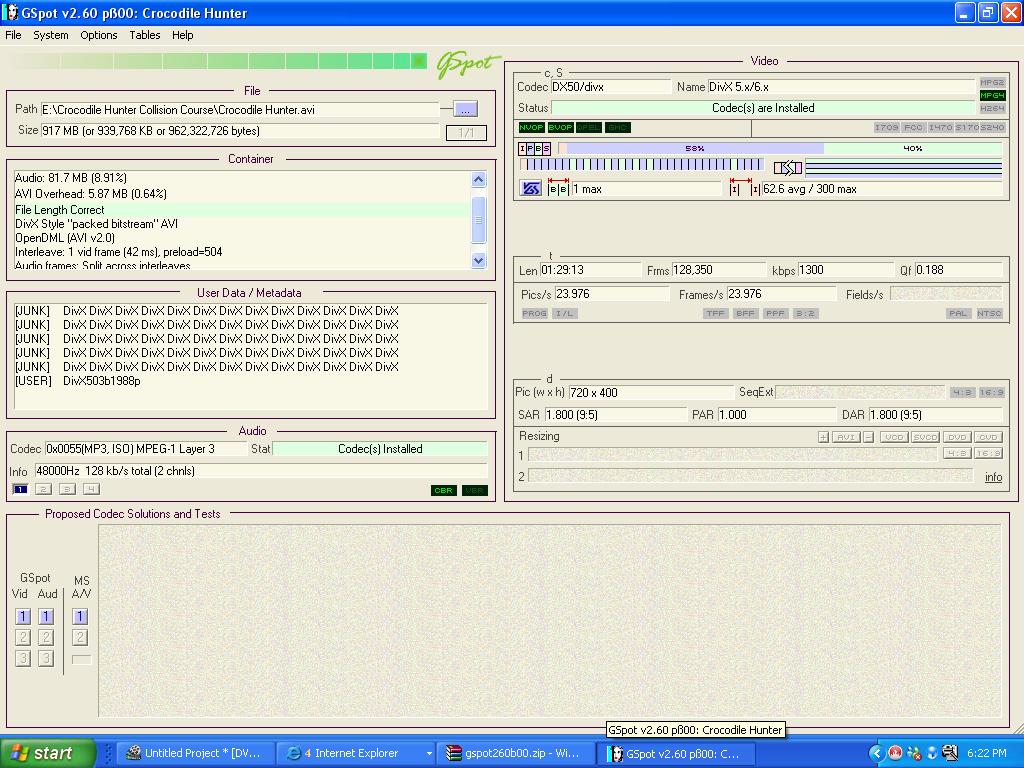Click the I-frame keyframe interval icon

point(745,187)
